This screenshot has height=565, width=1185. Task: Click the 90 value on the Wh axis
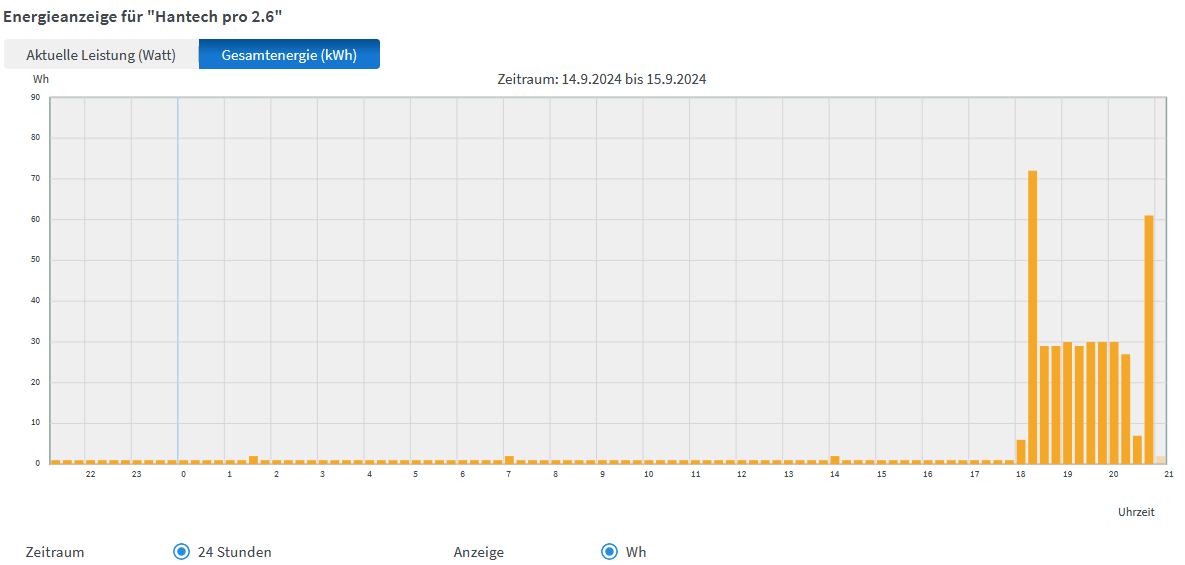(35, 98)
